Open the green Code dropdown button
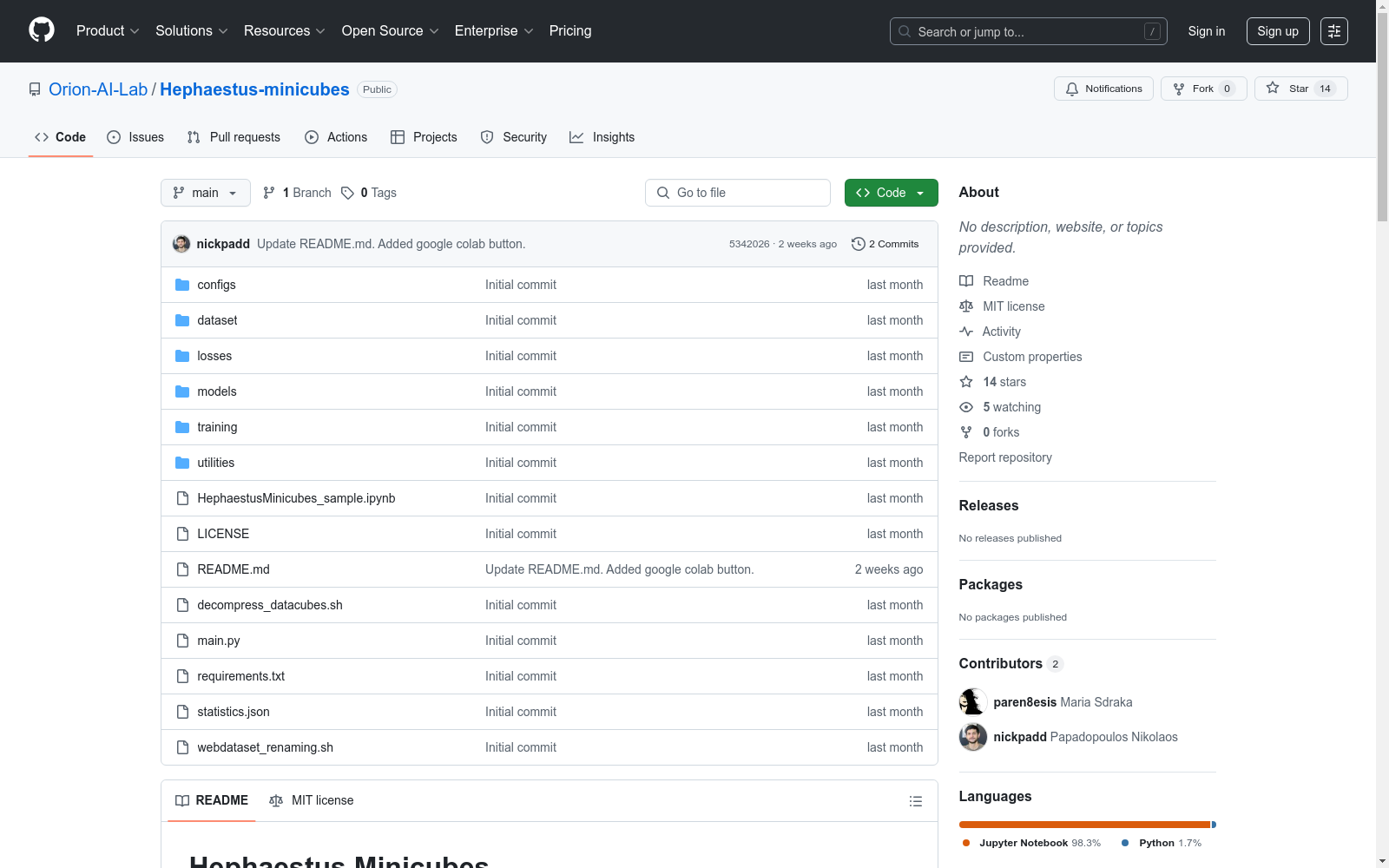The image size is (1389, 868). click(x=892, y=193)
